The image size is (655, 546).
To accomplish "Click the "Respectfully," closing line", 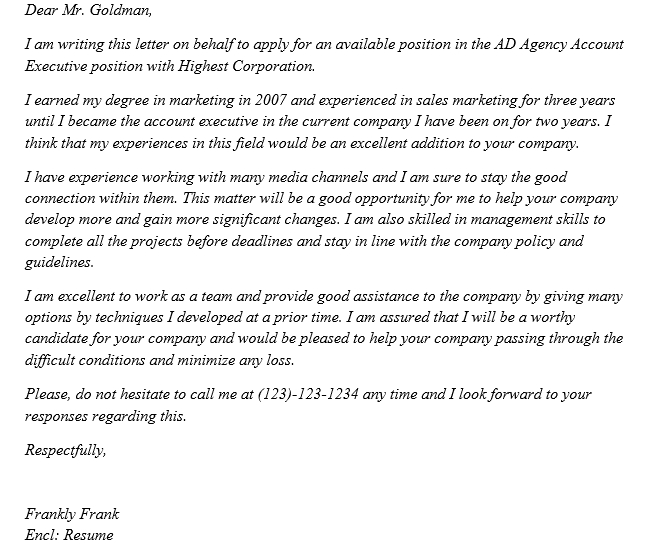I will point(65,450).
